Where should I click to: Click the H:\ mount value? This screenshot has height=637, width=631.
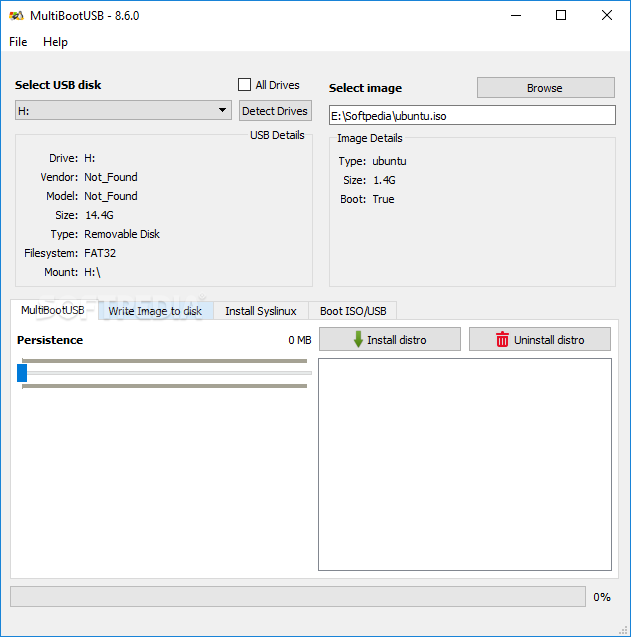tap(92, 272)
